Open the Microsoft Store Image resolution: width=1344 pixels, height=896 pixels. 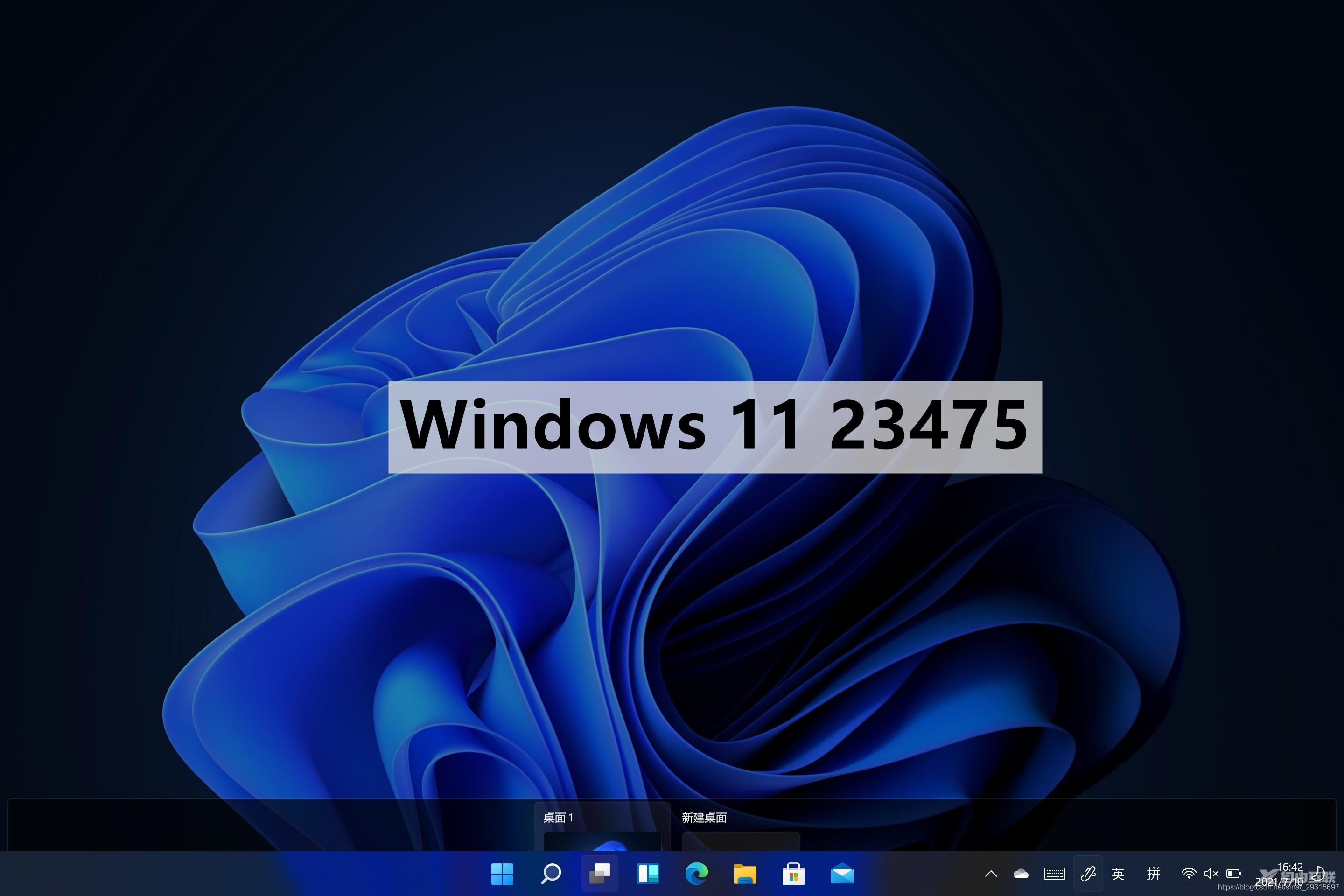793,874
